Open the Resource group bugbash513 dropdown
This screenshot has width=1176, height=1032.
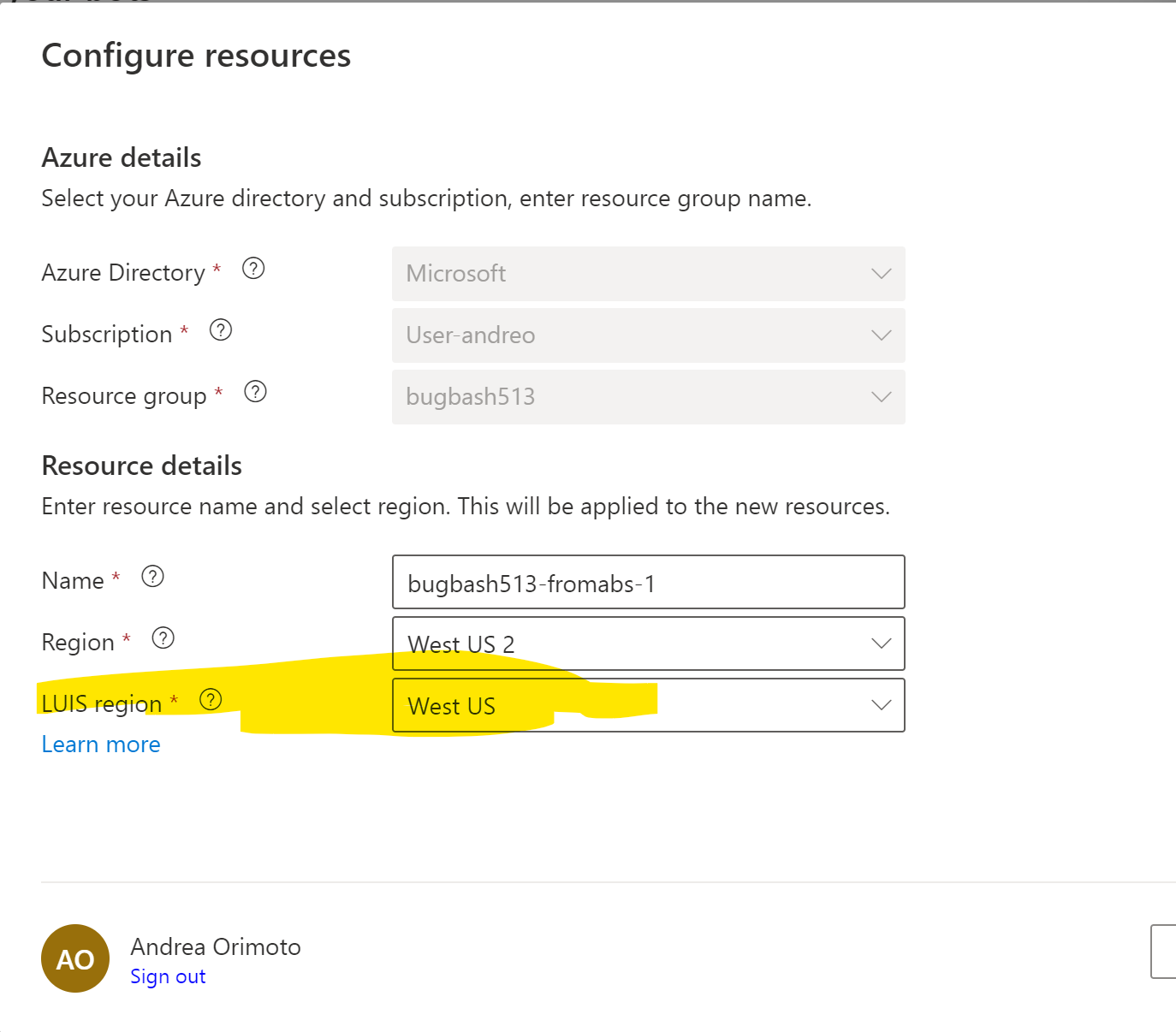tap(648, 397)
